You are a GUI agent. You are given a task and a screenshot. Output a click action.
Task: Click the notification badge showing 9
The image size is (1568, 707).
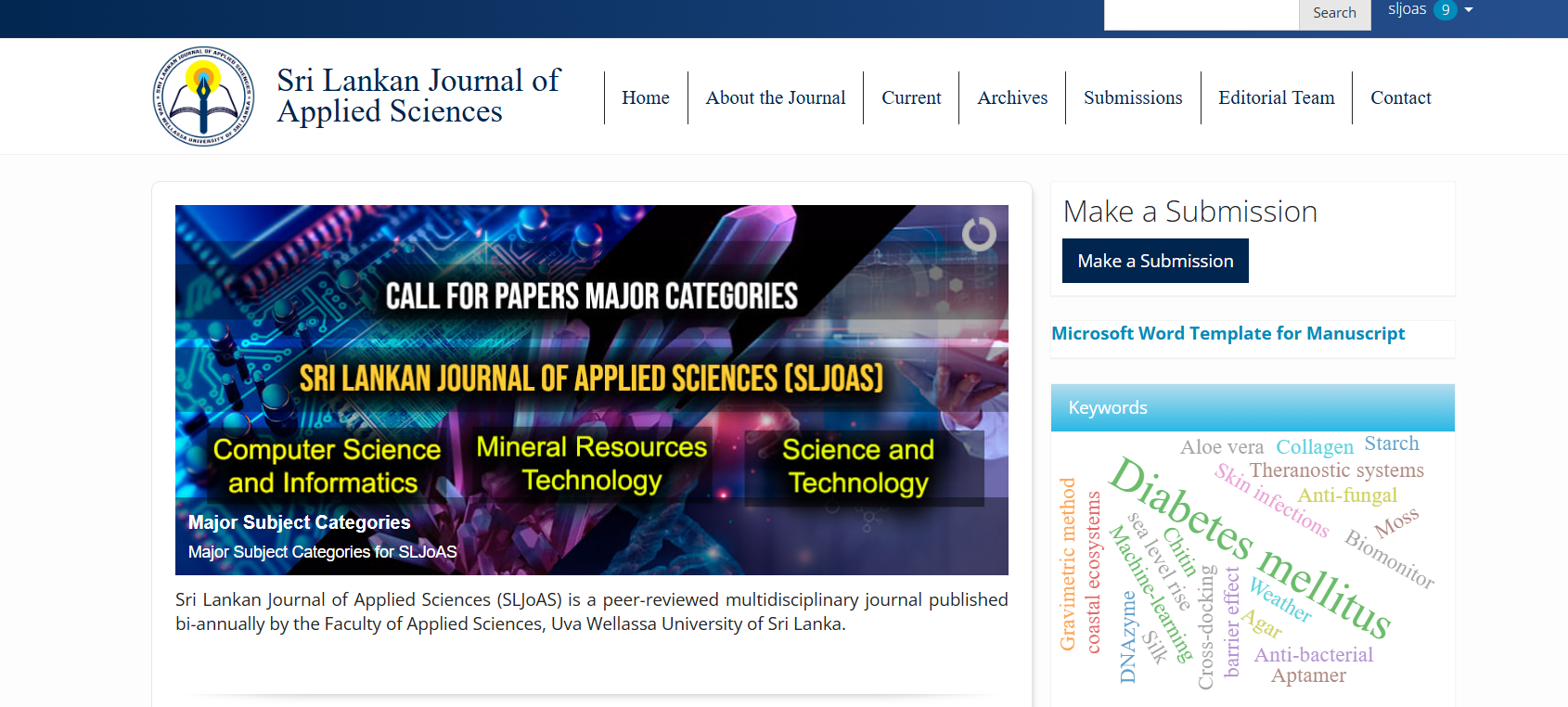1445,10
